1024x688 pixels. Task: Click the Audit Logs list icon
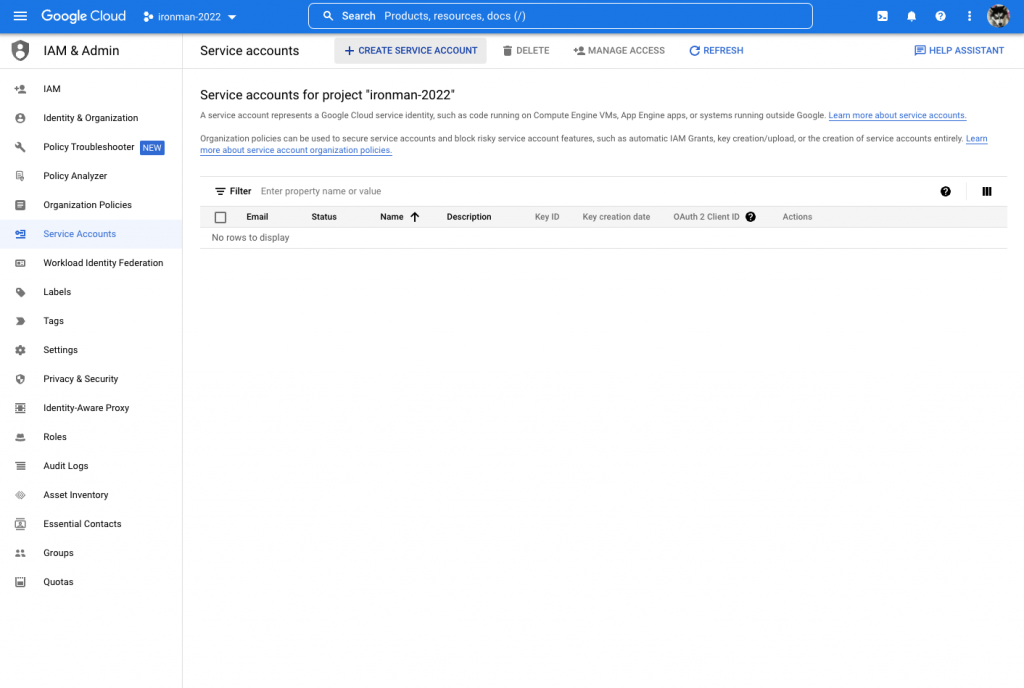[x=20, y=466]
